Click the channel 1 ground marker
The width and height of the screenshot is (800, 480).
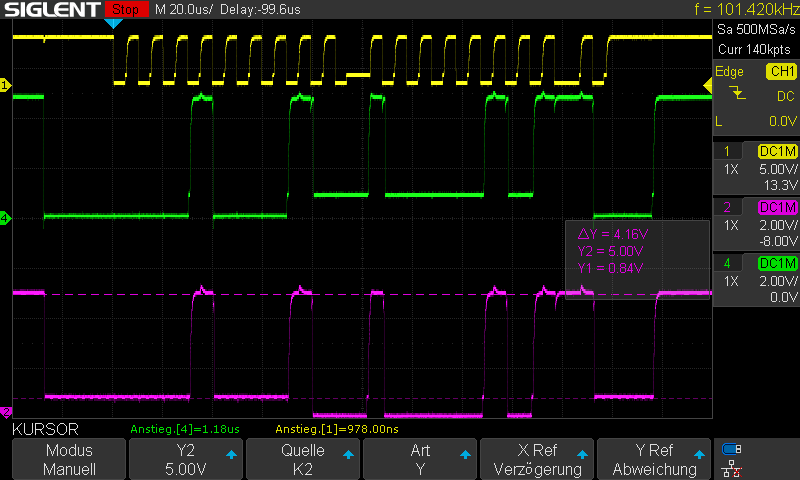[5, 85]
